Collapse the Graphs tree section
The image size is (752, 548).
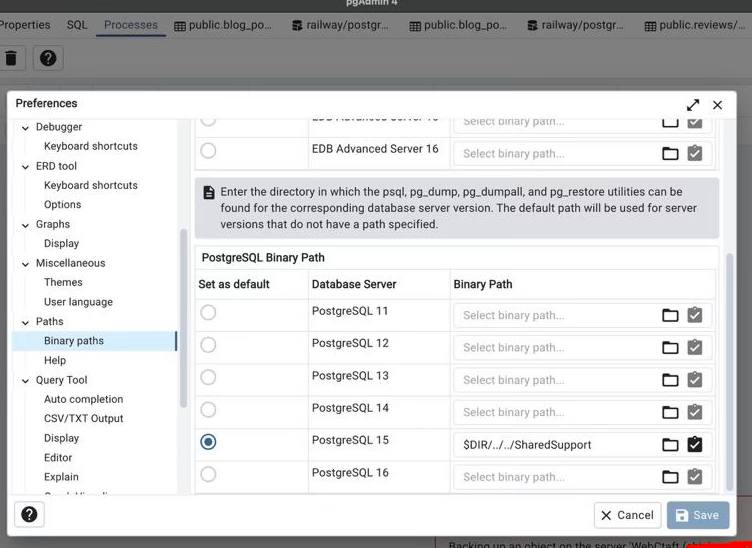[25, 225]
